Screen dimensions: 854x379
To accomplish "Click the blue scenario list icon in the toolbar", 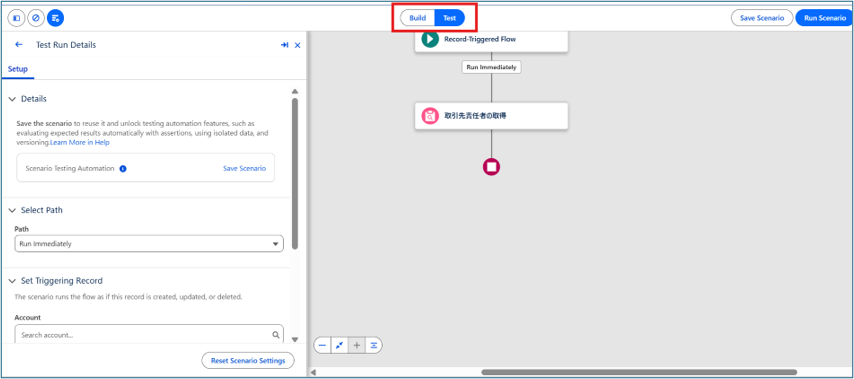I will pos(56,18).
